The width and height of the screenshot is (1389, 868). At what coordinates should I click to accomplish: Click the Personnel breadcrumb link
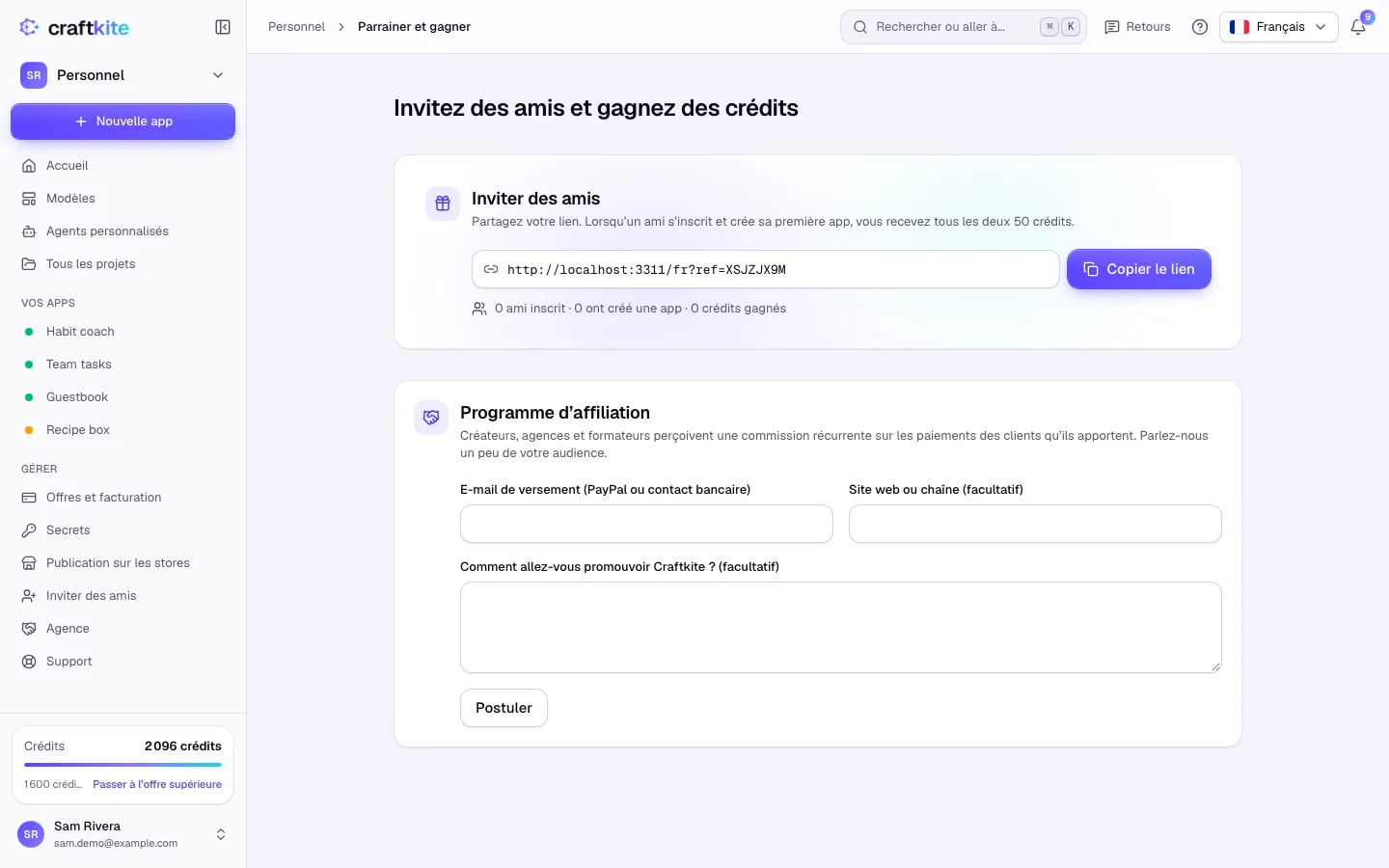click(x=296, y=27)
